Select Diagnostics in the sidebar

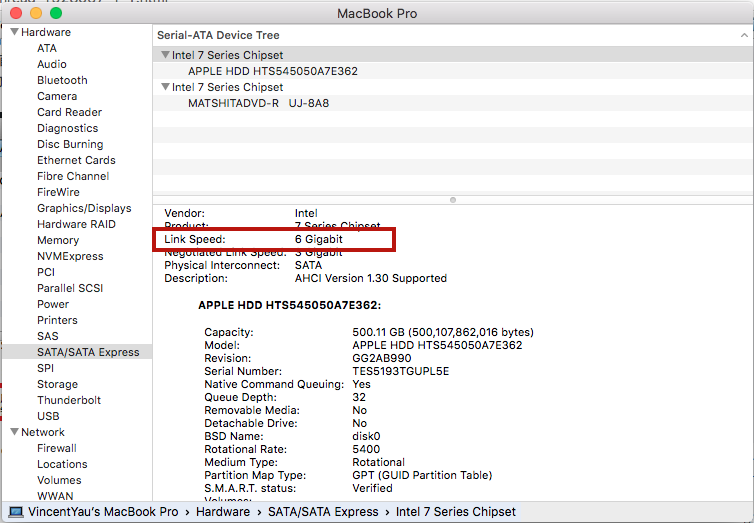click(68, 128)
